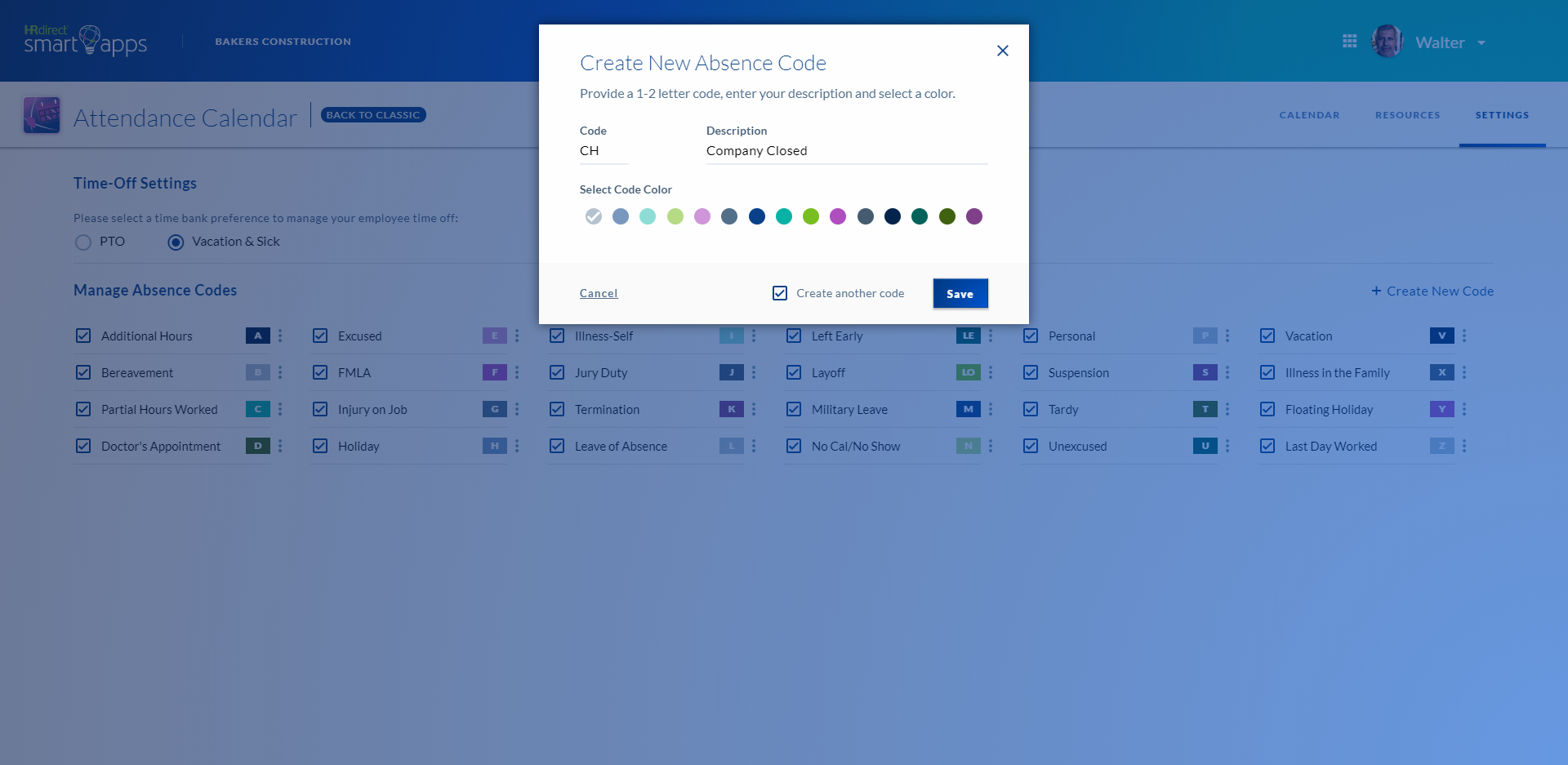Click the LE badge for Left Early
1568x765 pixels.
969,336
